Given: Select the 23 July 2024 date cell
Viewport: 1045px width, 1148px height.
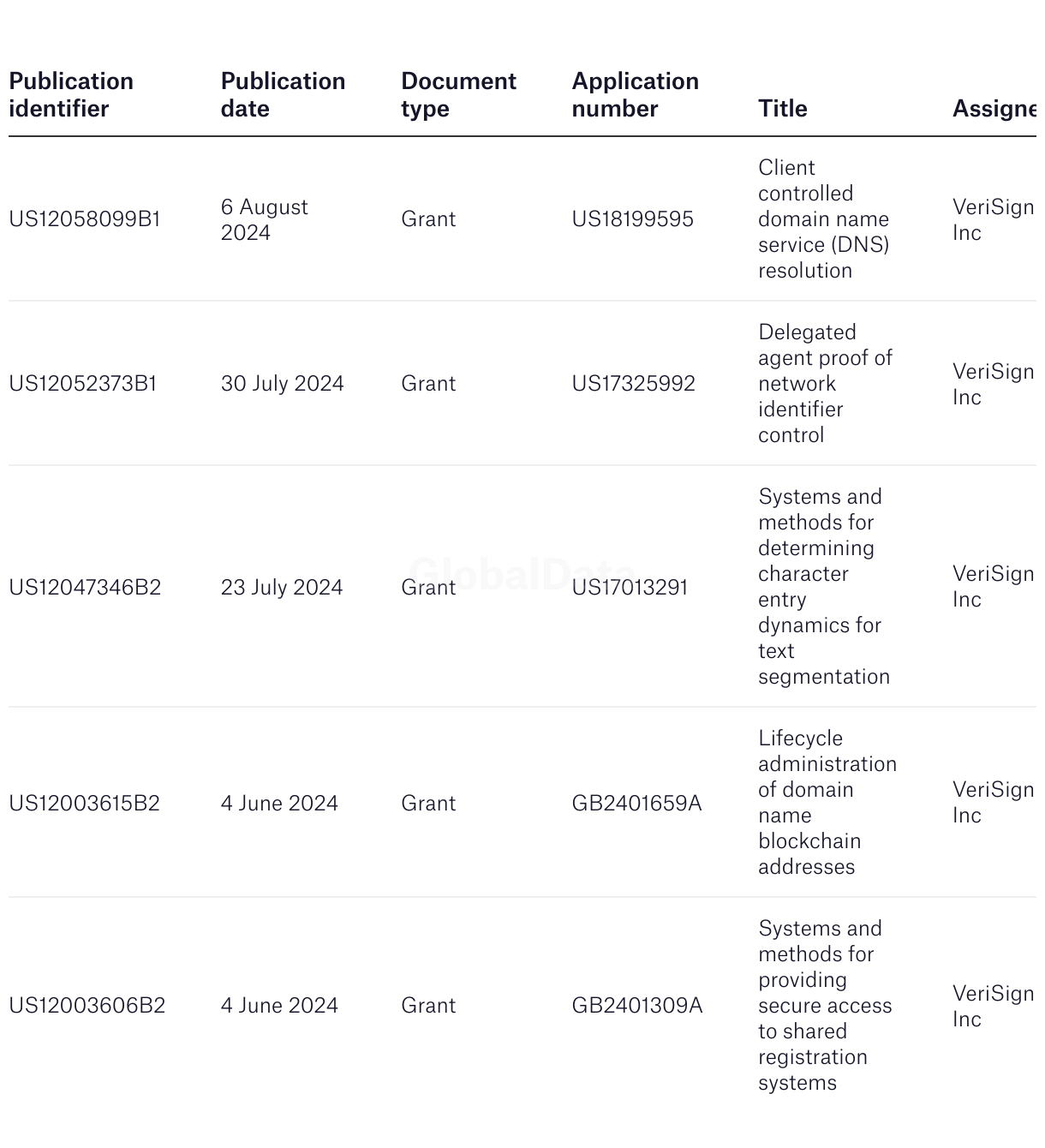Looking at the screenshot, I should point(282,588).
